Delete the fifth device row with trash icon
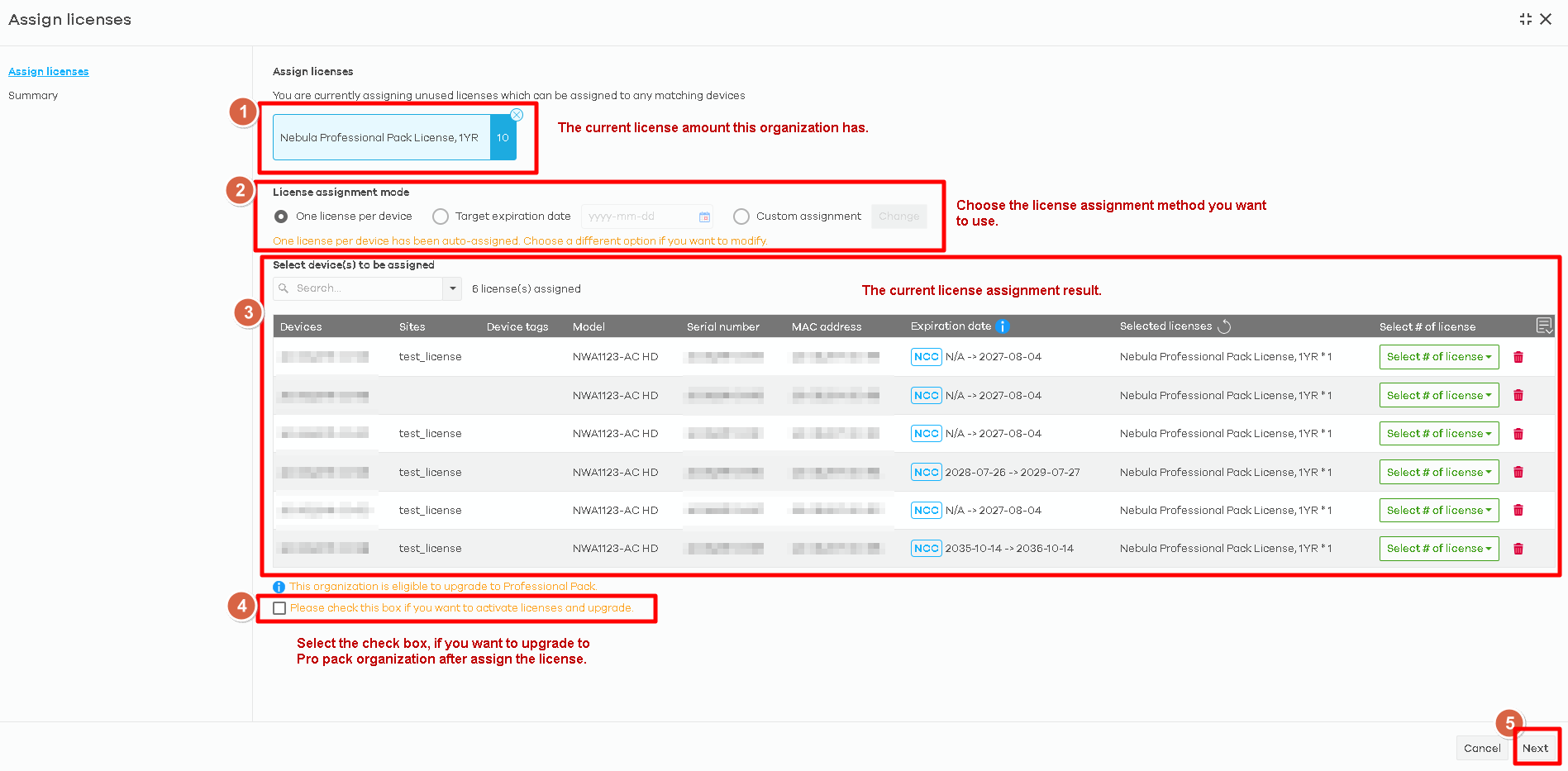The image size is (1568, 771). (x=1518, y=510)
